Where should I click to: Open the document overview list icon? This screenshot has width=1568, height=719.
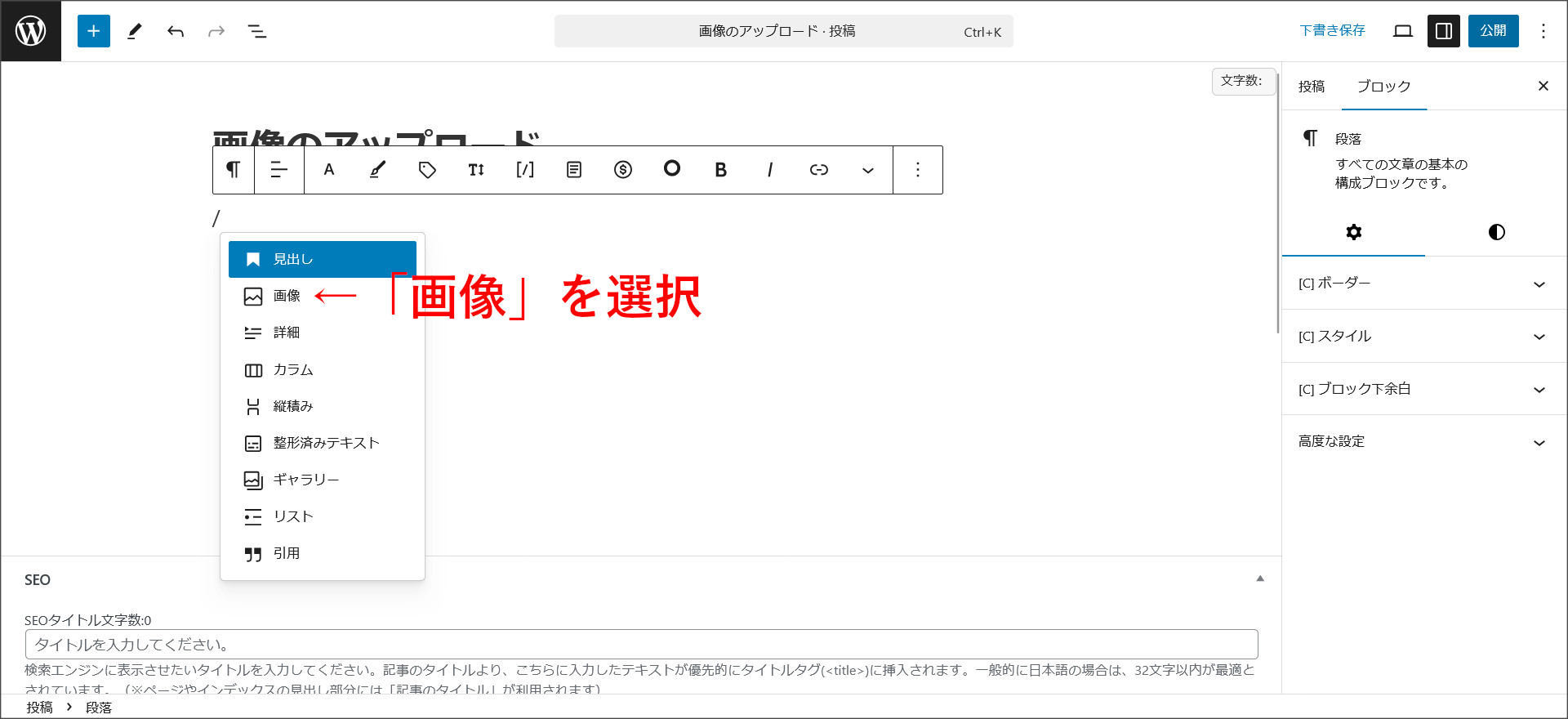click(257, 31)
